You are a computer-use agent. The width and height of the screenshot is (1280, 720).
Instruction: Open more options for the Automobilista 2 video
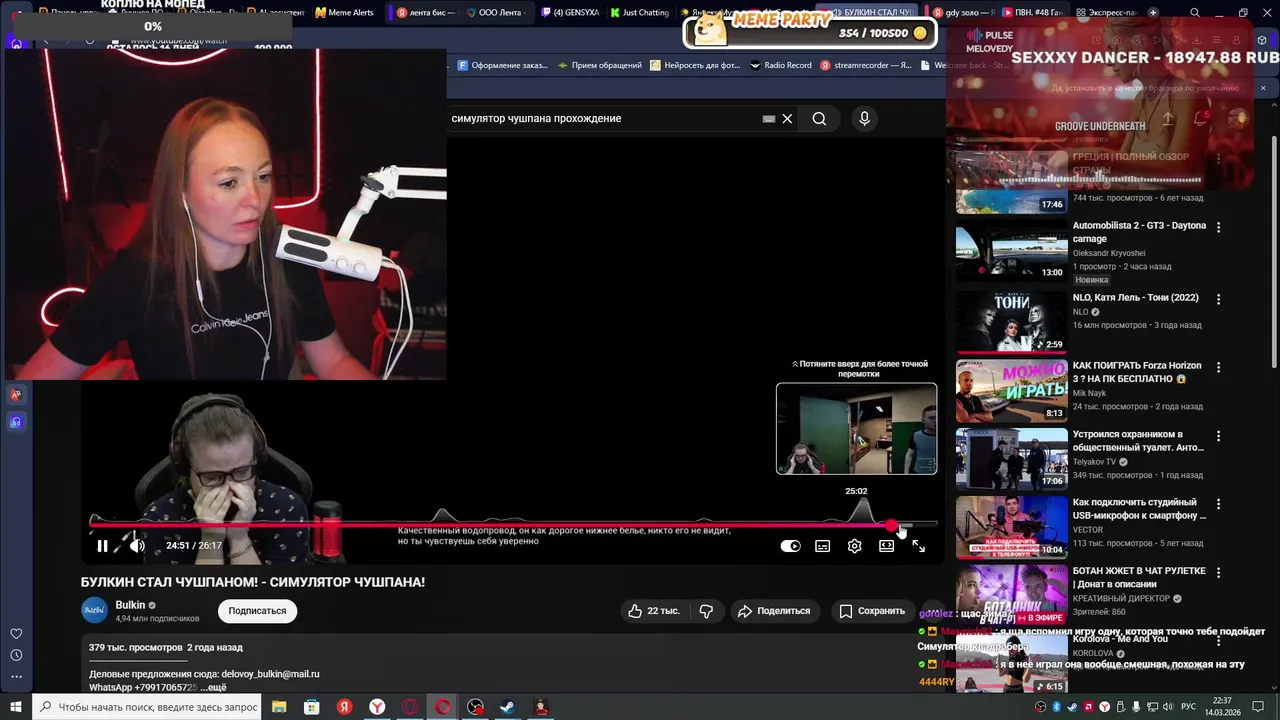pos(1218,228)
